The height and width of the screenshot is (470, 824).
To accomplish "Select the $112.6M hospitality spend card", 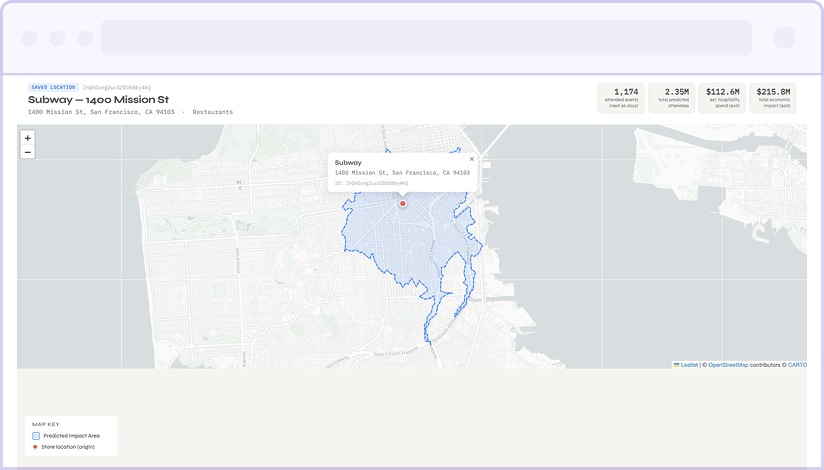I will click(722, 98).
